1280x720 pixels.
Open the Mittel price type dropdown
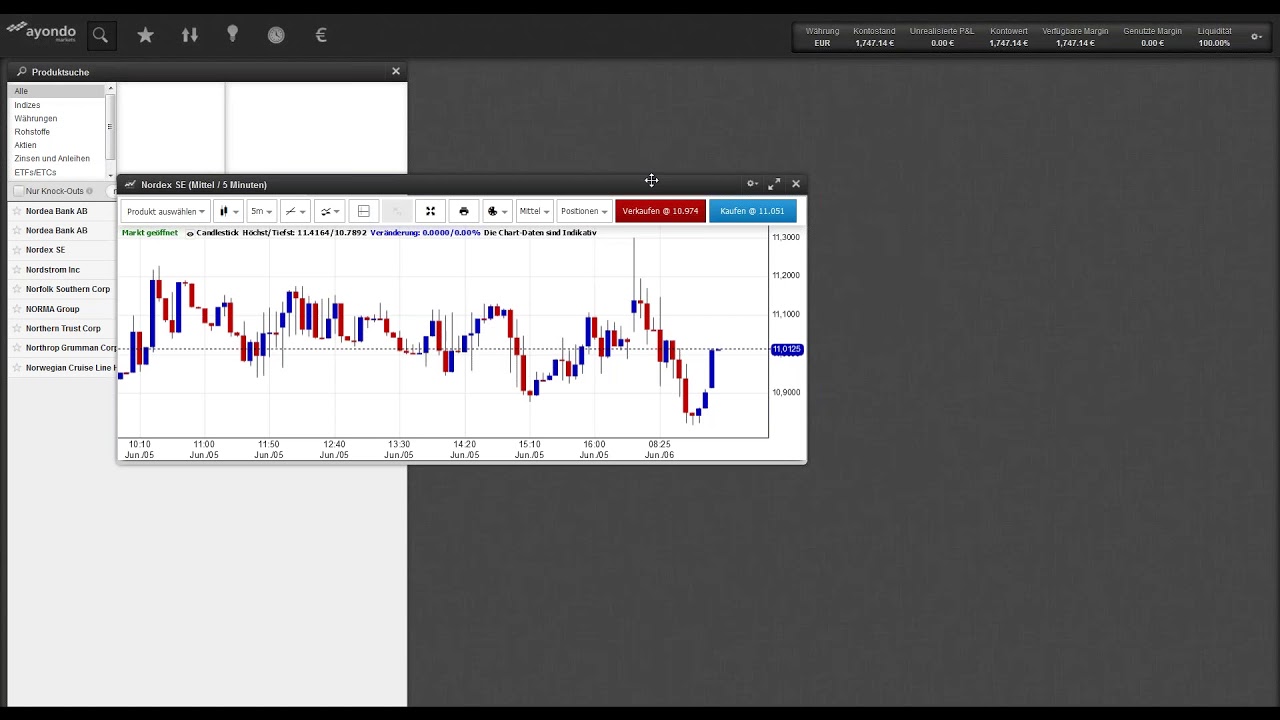pyautogui.click(x=534, y=211)
